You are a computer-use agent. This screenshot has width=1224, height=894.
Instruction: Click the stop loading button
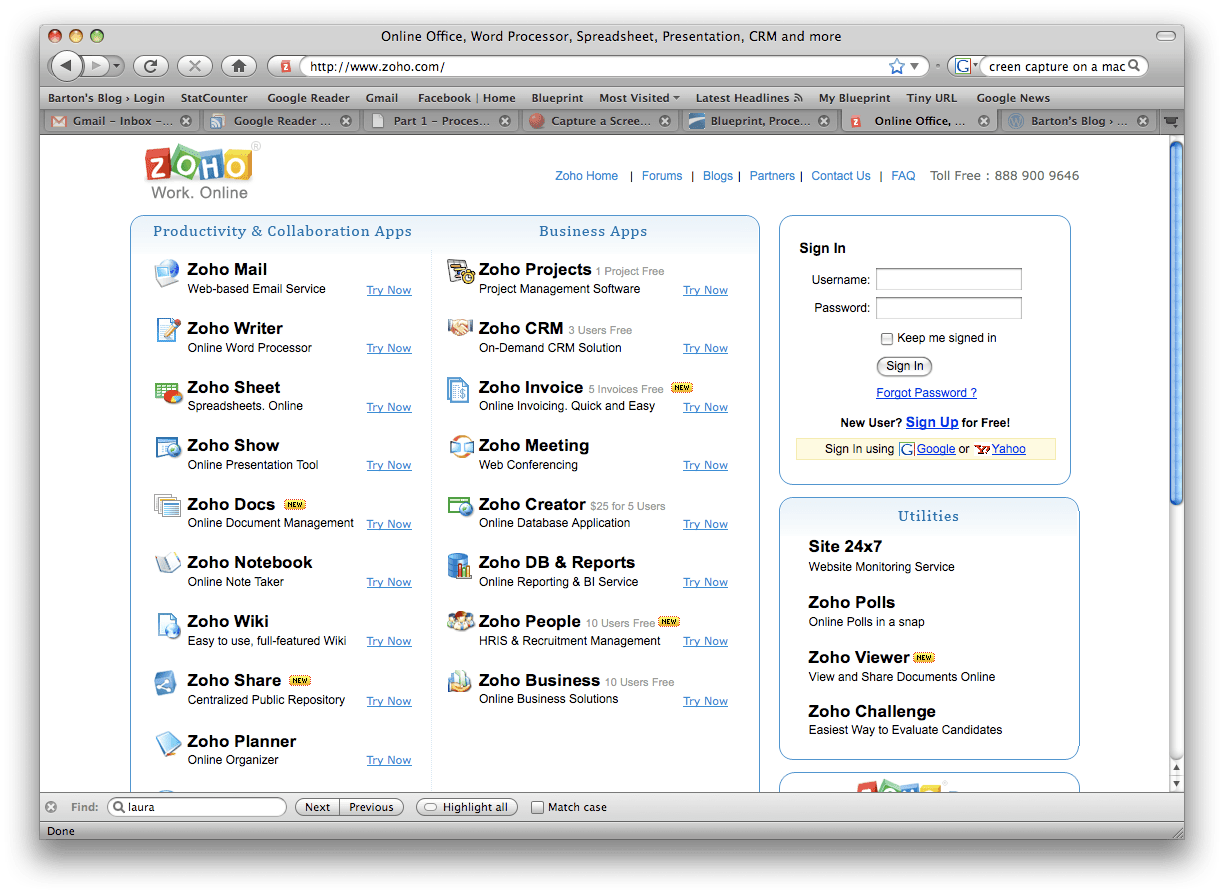point(194,66)
